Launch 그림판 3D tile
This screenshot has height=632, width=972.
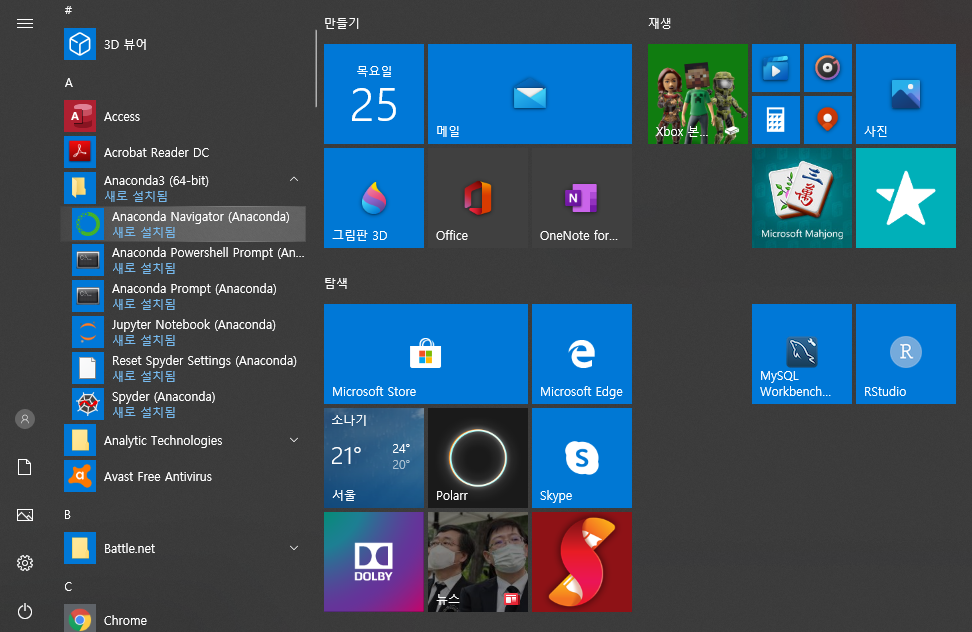[374, 198]
